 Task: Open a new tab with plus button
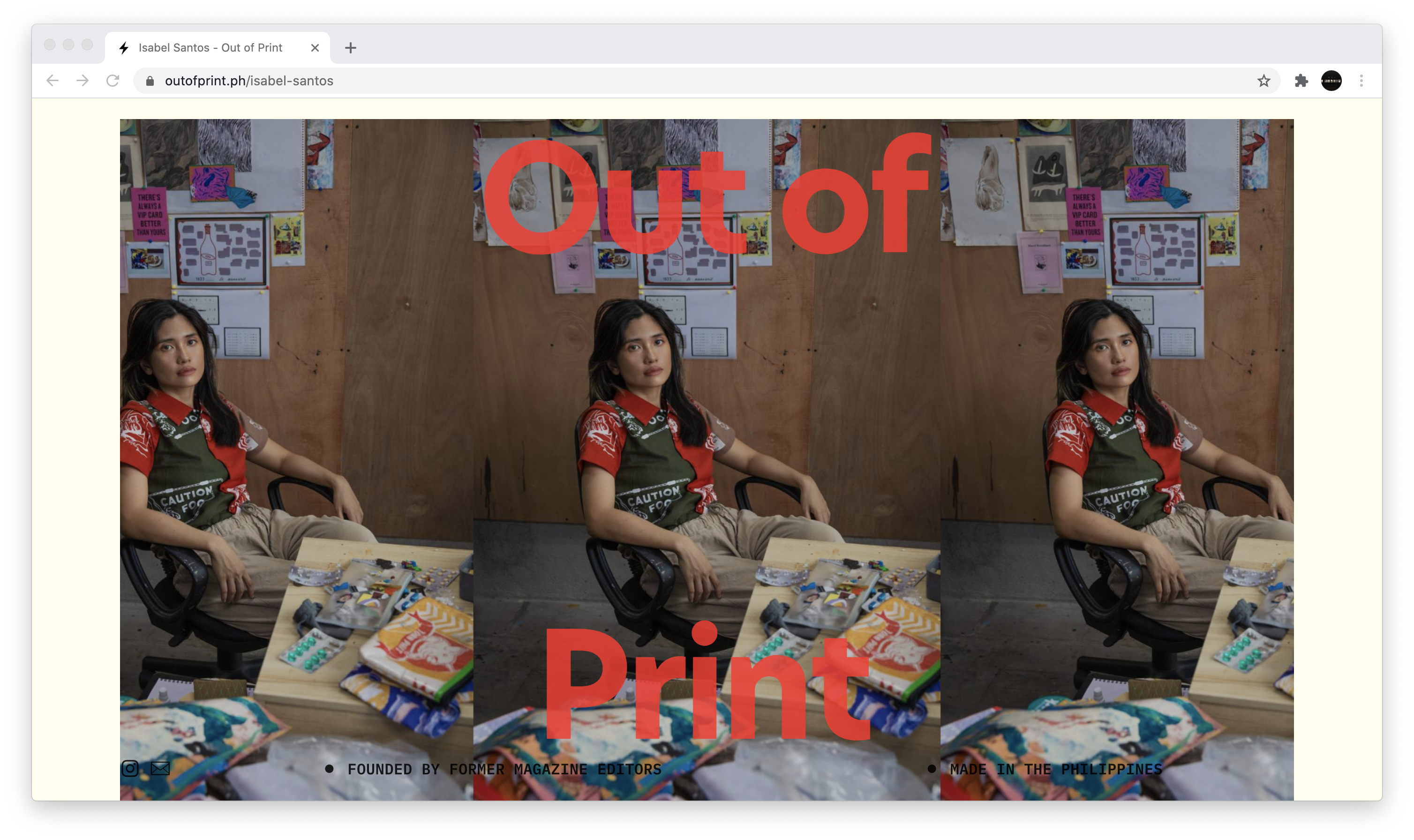click(x=350, y=48)
